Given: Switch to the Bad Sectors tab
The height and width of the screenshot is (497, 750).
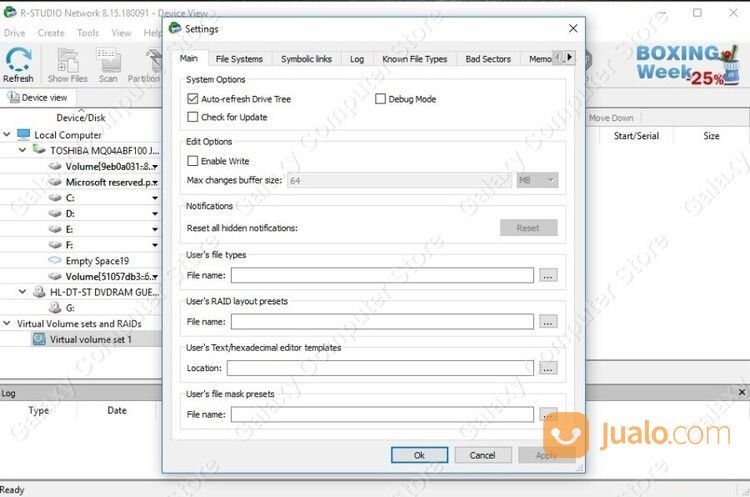Looking at the screenshot, I should click(488, 59).
